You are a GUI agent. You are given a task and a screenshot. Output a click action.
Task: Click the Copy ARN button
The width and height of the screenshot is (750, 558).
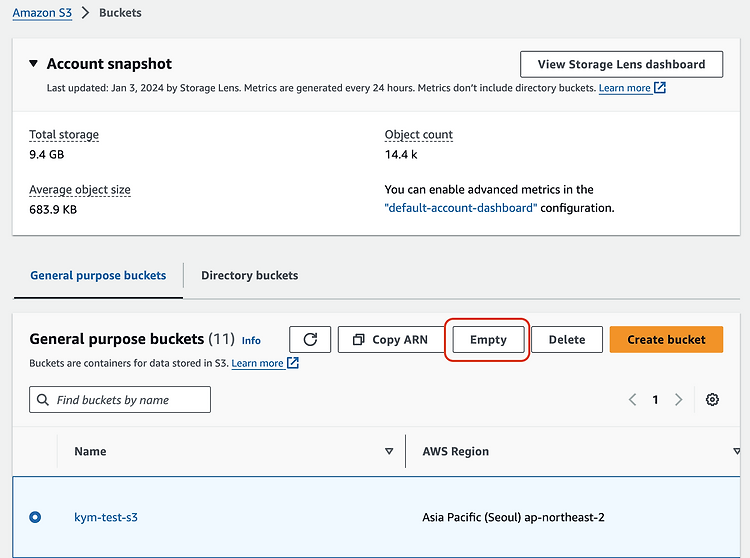coord(391,339)
